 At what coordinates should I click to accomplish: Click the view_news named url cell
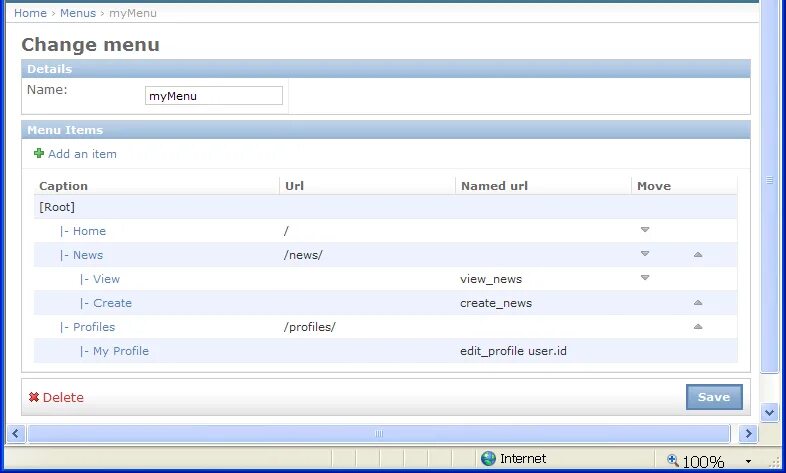491,279
